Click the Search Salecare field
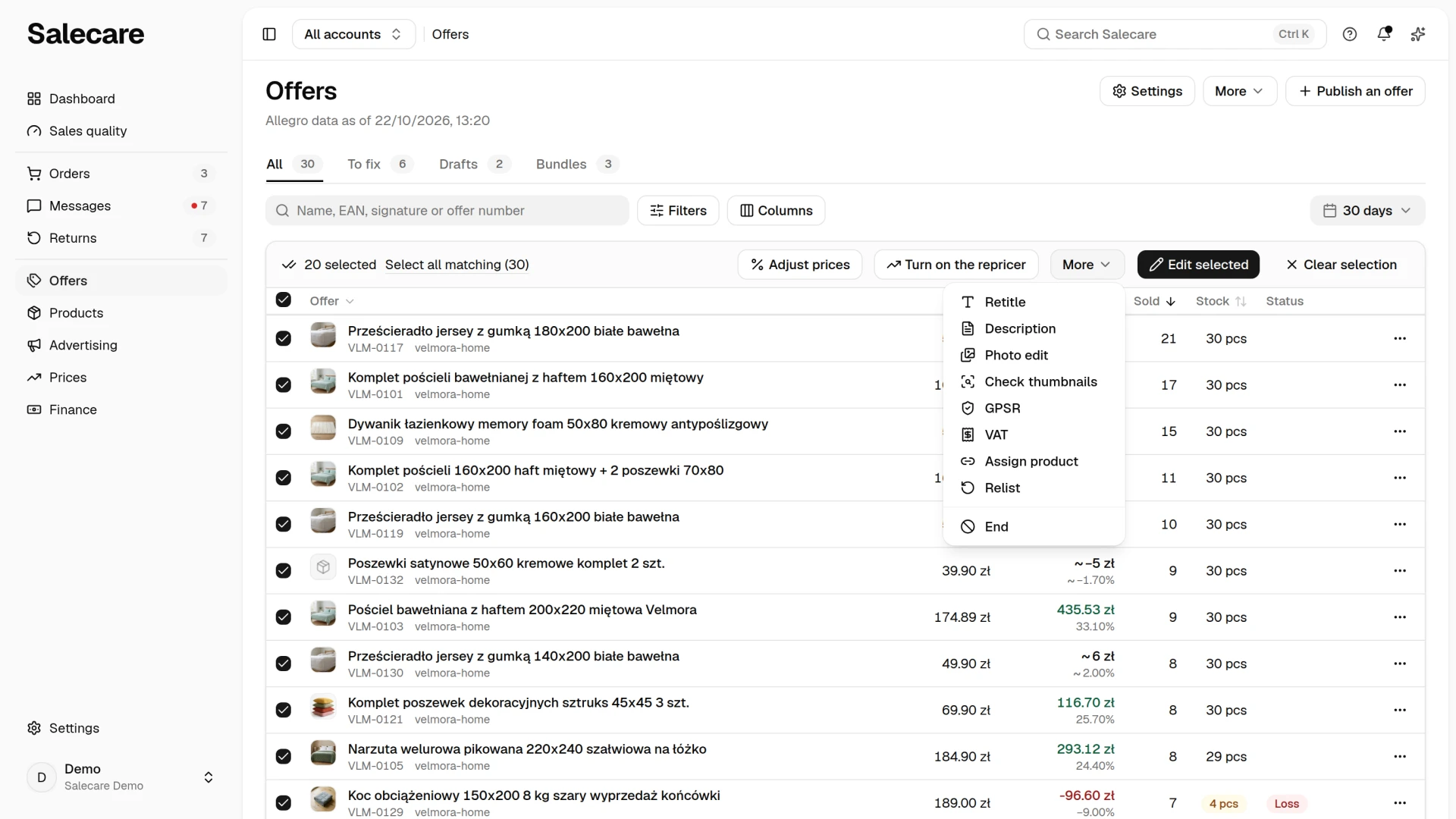This screenshot has width=1456, height=819. [x=1175, y=34]
